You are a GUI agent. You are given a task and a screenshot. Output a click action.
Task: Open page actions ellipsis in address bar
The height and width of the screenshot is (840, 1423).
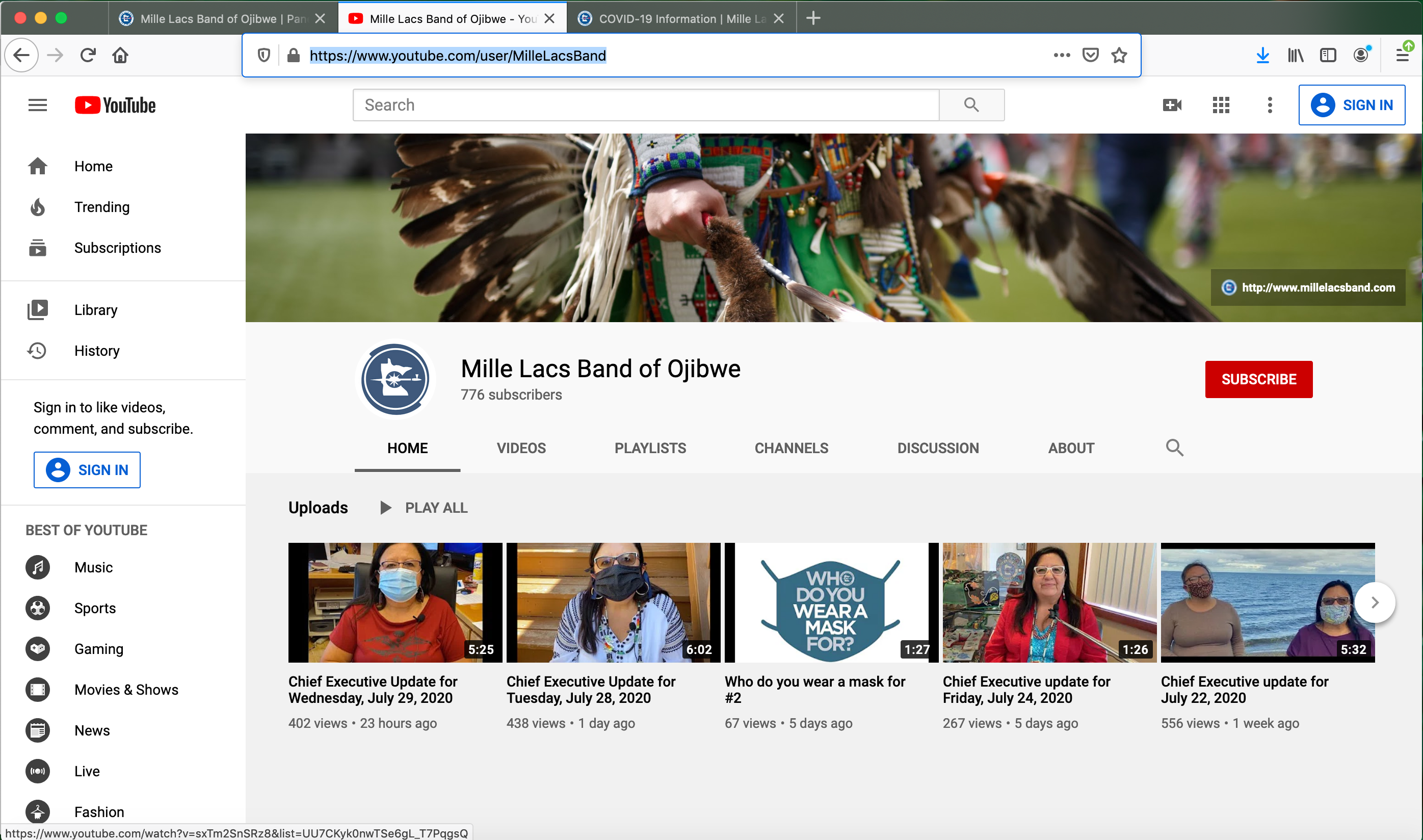(x=1062, y=55)
